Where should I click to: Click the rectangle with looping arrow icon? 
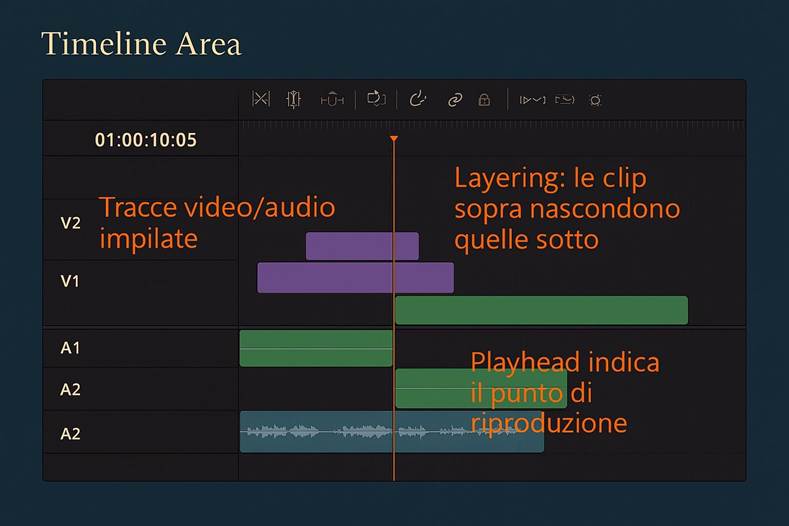[376, 99]
